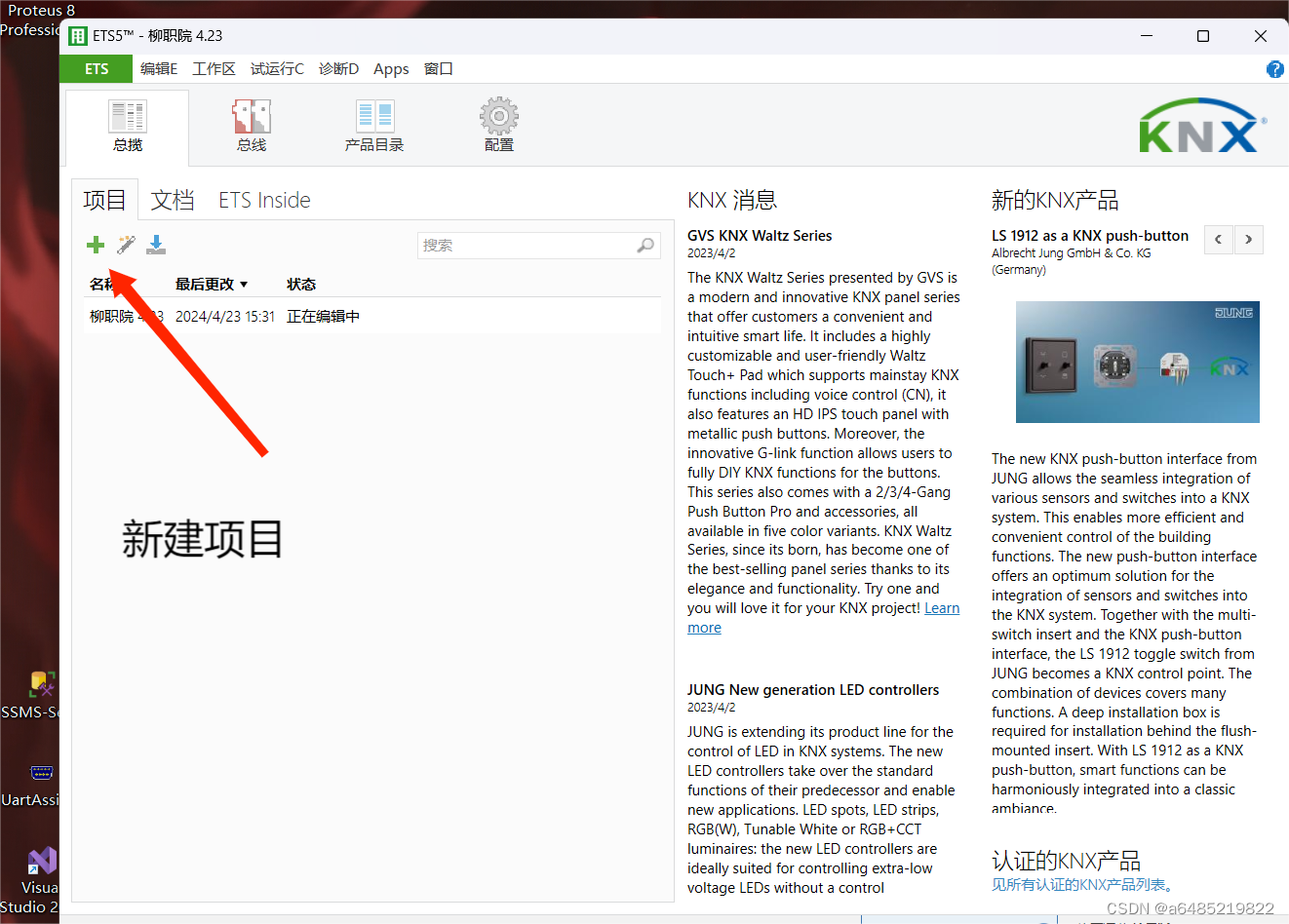Screen dimensions: 1289x924
Task: Click the 正在编辑中 status cell
Action: (323, 317)
